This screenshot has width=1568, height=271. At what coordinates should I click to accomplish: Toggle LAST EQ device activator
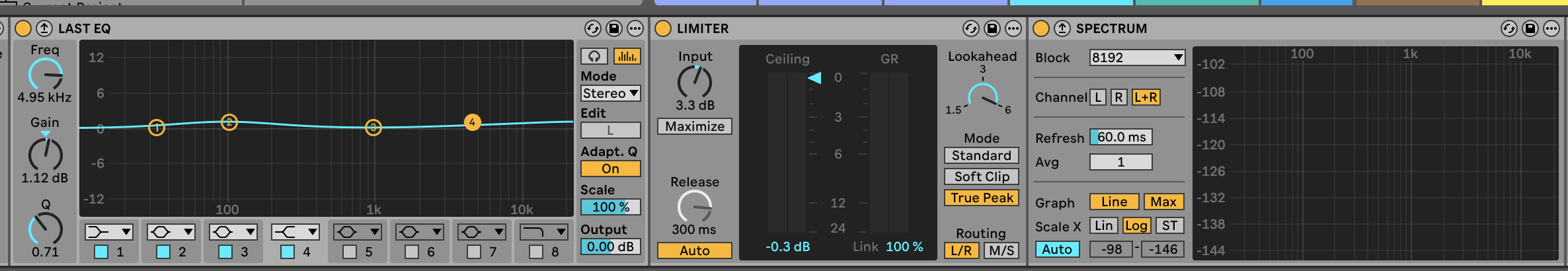[23, 28]
